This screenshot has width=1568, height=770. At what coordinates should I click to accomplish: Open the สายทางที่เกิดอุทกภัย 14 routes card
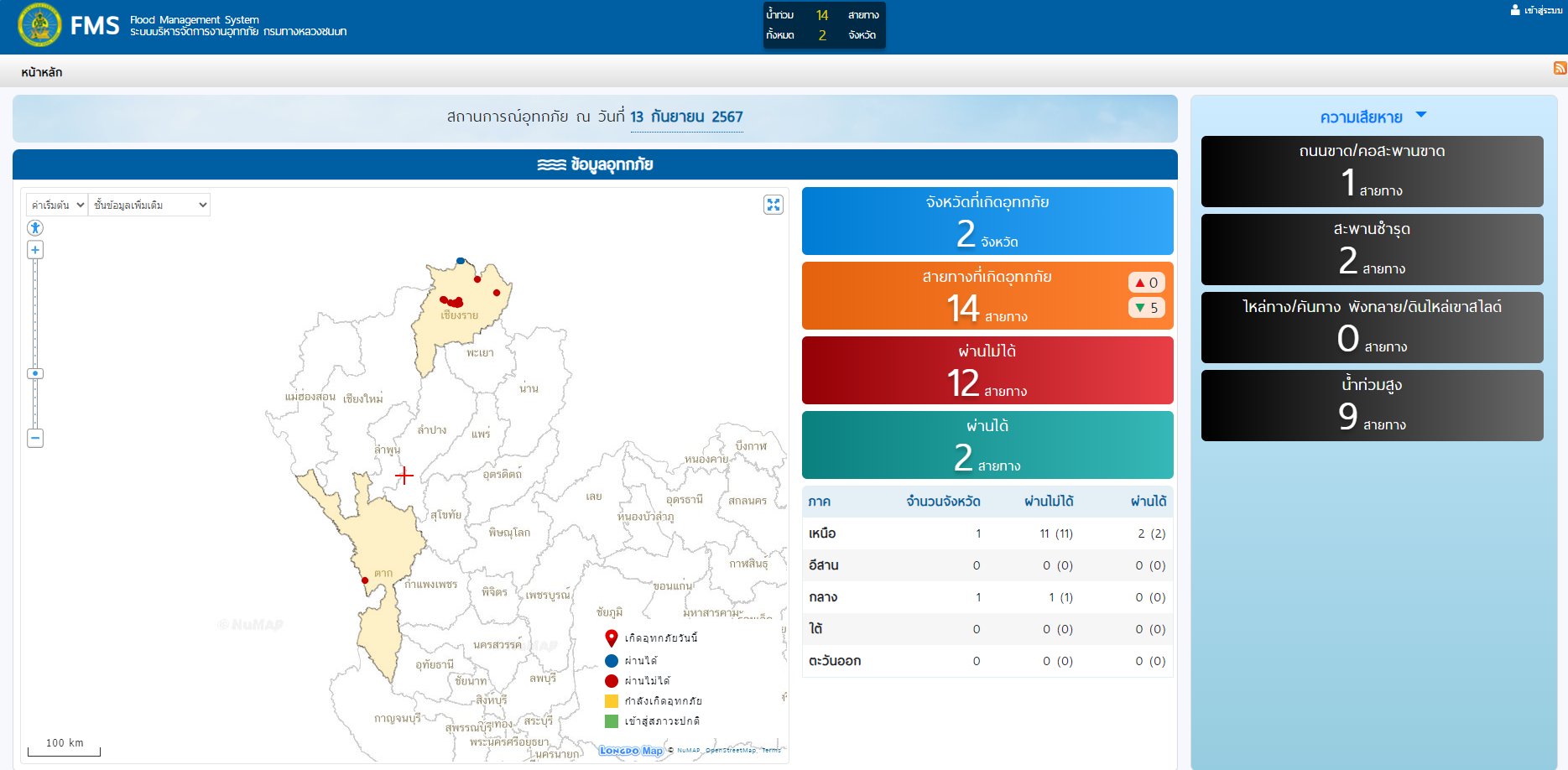987,295
